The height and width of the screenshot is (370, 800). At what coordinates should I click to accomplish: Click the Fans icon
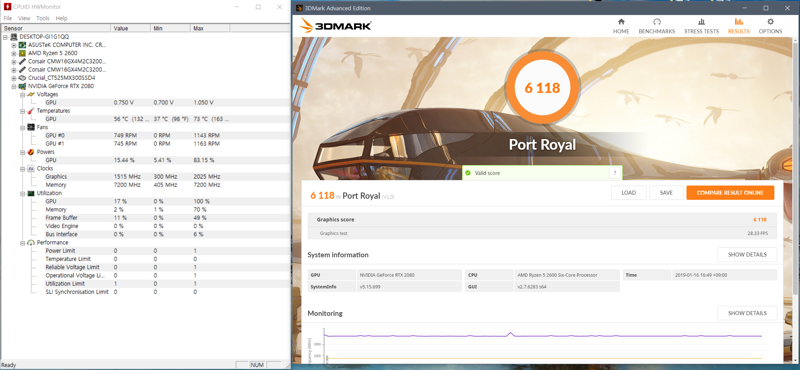31,127
